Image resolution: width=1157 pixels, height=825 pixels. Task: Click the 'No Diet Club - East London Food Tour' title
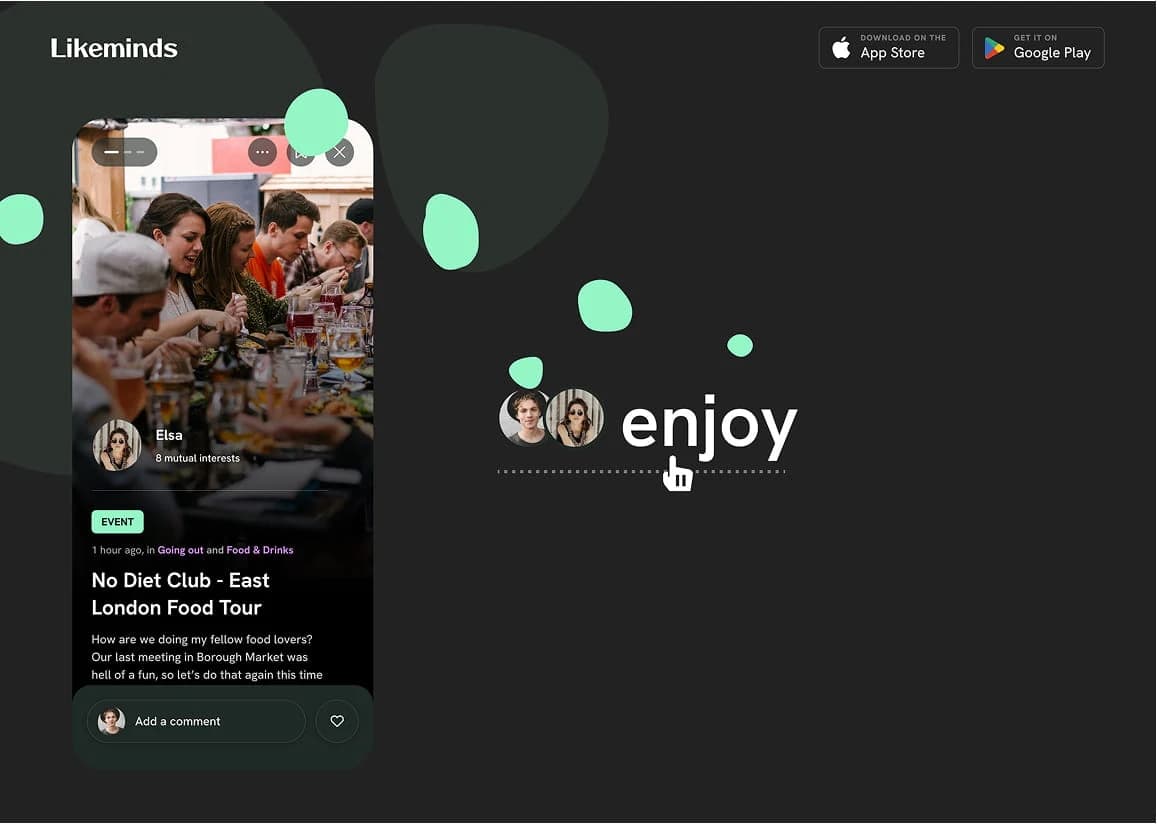pos(180,593)
